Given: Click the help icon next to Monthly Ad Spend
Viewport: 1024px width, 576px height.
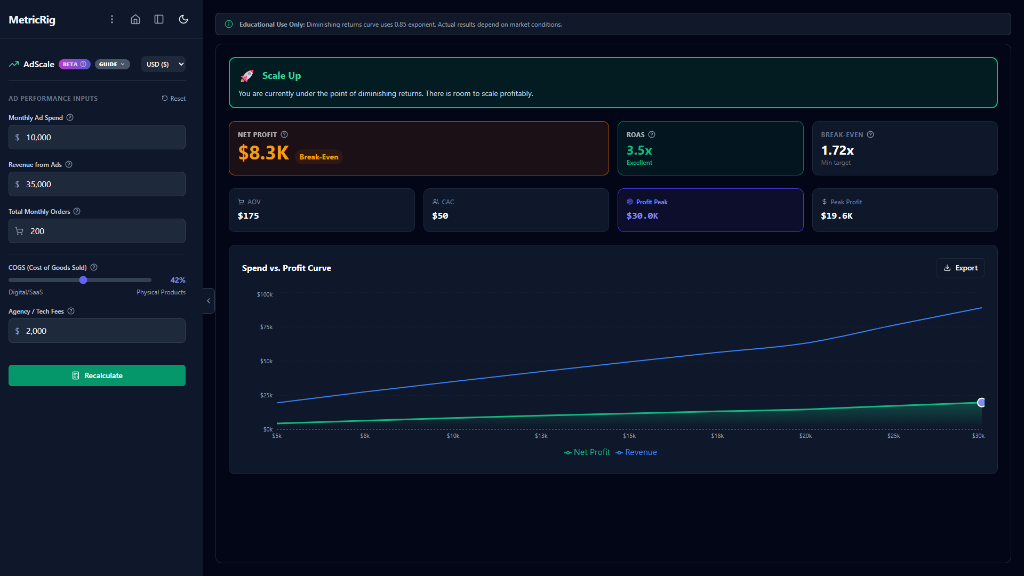Looking at the screenshot, I should coord(70,118).
